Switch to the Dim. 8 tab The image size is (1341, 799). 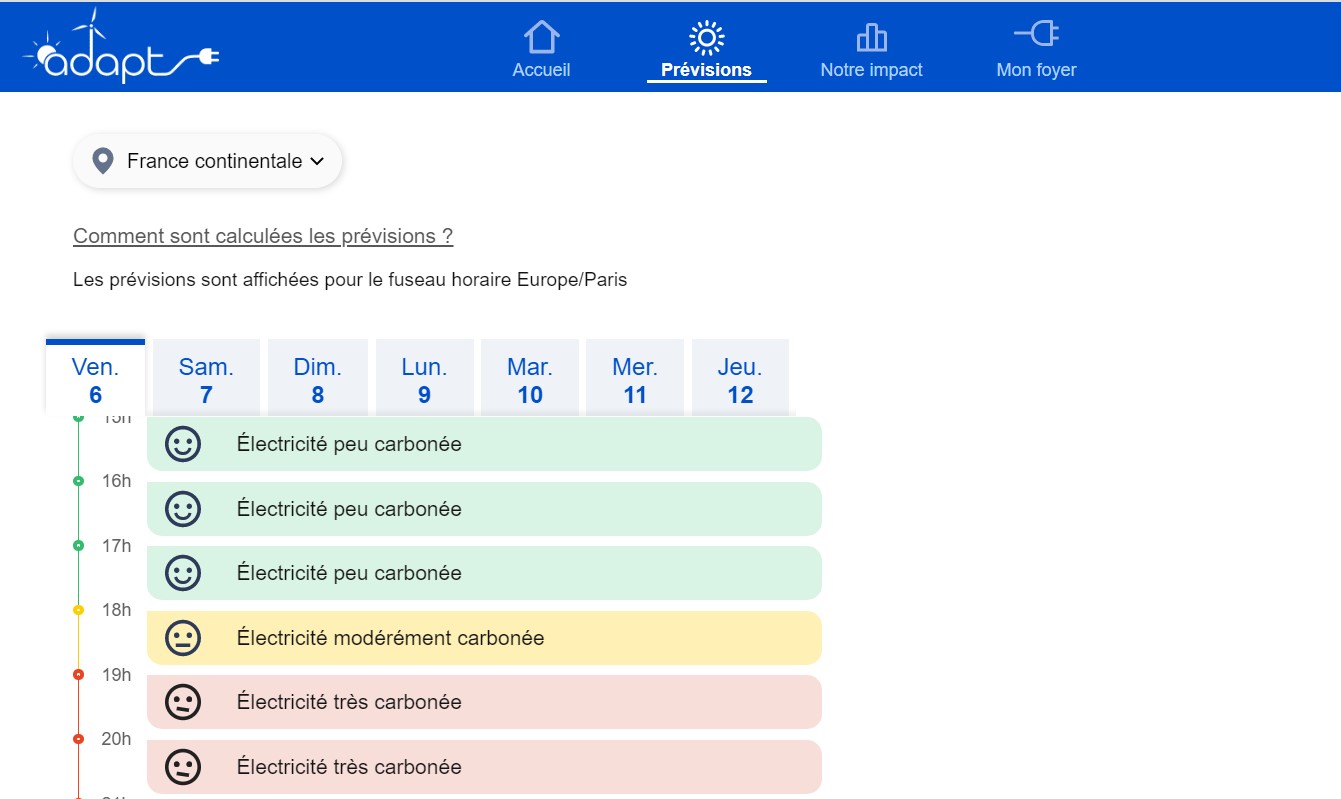point(317,380)
